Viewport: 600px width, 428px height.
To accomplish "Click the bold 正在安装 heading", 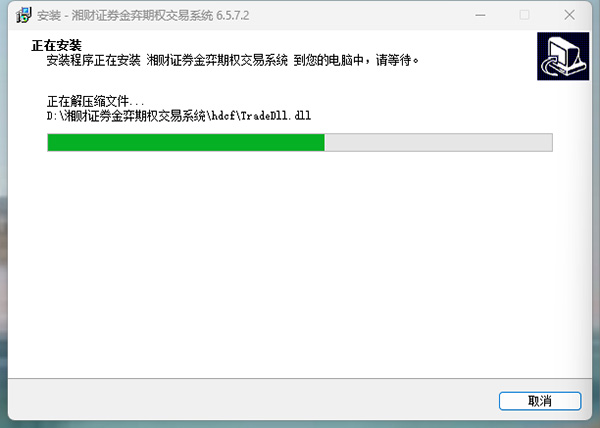I will click(x=56, y=45).
